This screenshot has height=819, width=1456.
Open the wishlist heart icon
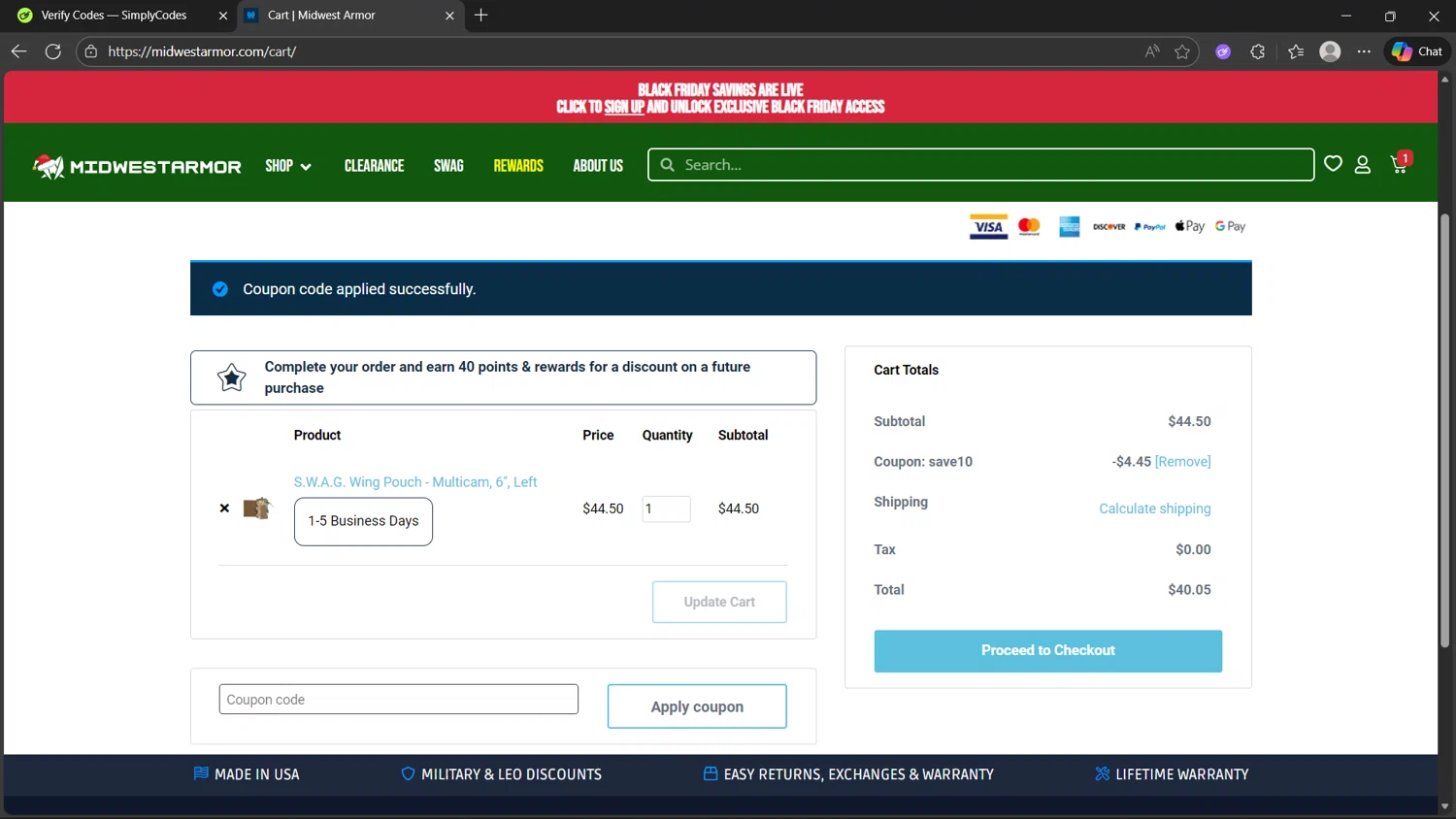(1333, 164)
